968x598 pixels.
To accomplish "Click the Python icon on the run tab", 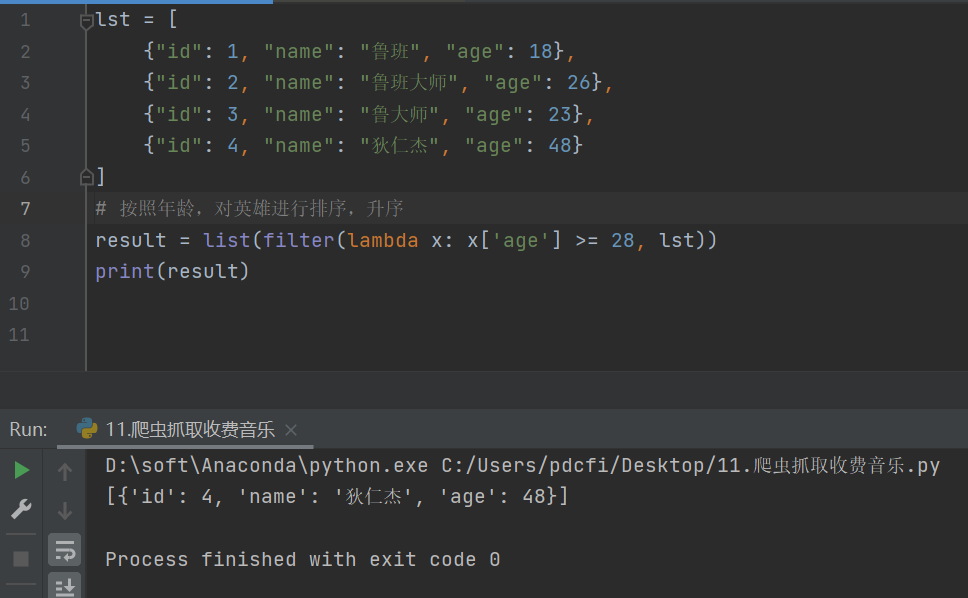I will [87, 428].
